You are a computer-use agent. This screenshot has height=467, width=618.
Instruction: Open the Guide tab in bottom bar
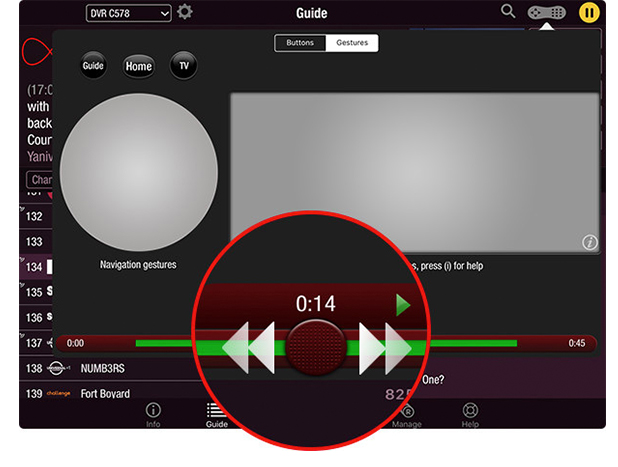pos(216,415)
